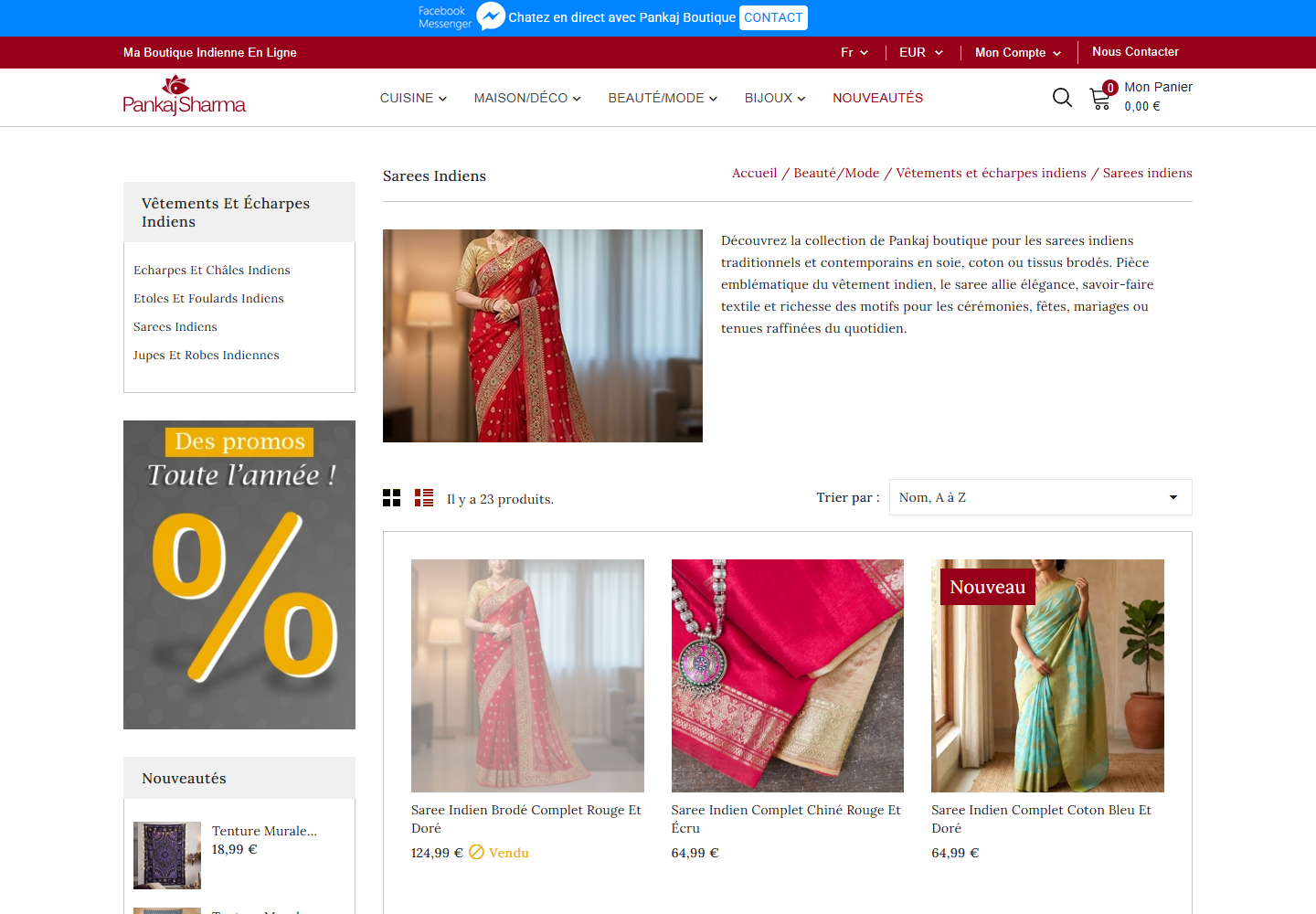
Task: Click Vêtements Et Écharpes Indiens sidebar heading
Action: tap(226, 212)
